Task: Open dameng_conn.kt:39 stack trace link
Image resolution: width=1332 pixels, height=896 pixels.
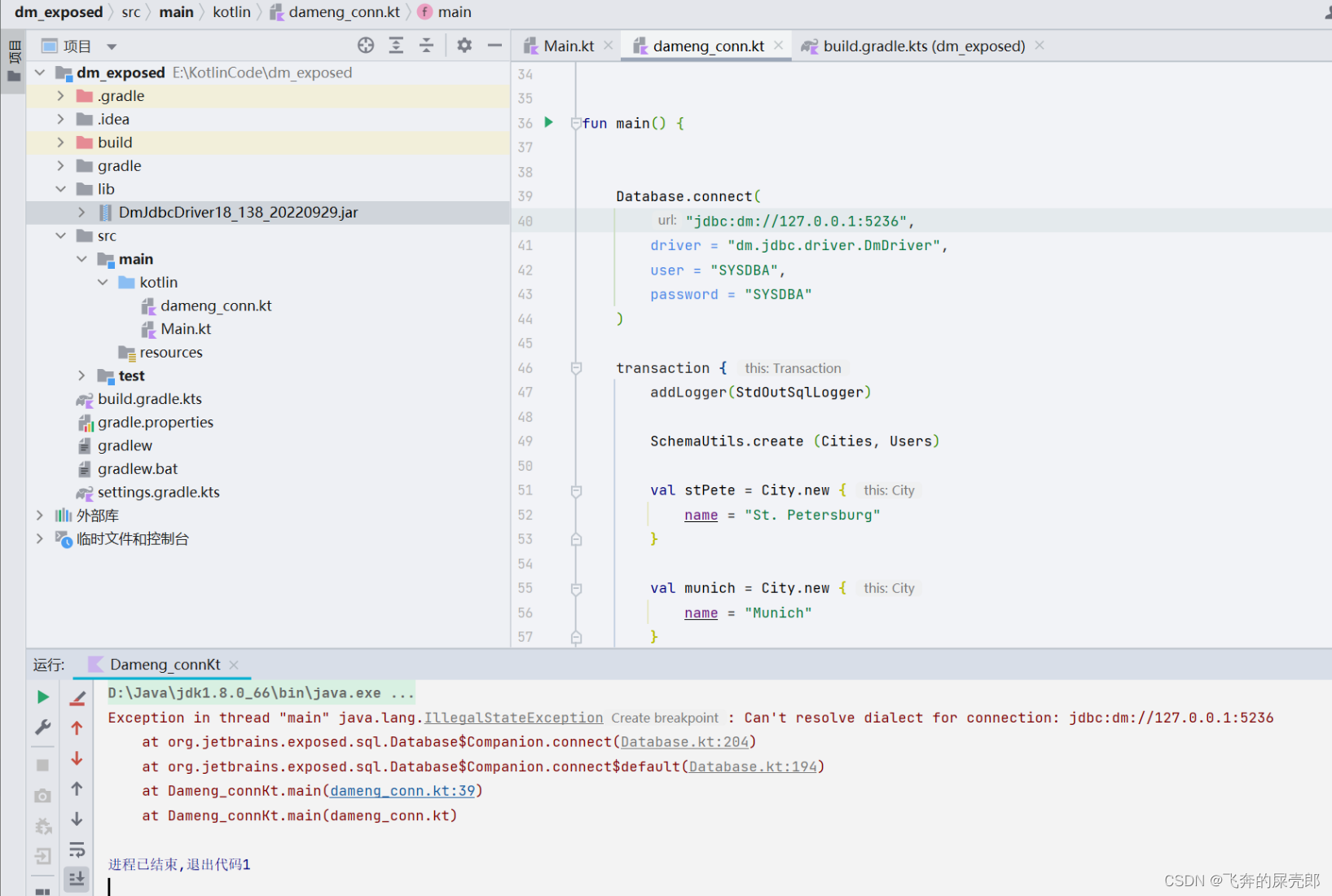Action: (402, 791)
